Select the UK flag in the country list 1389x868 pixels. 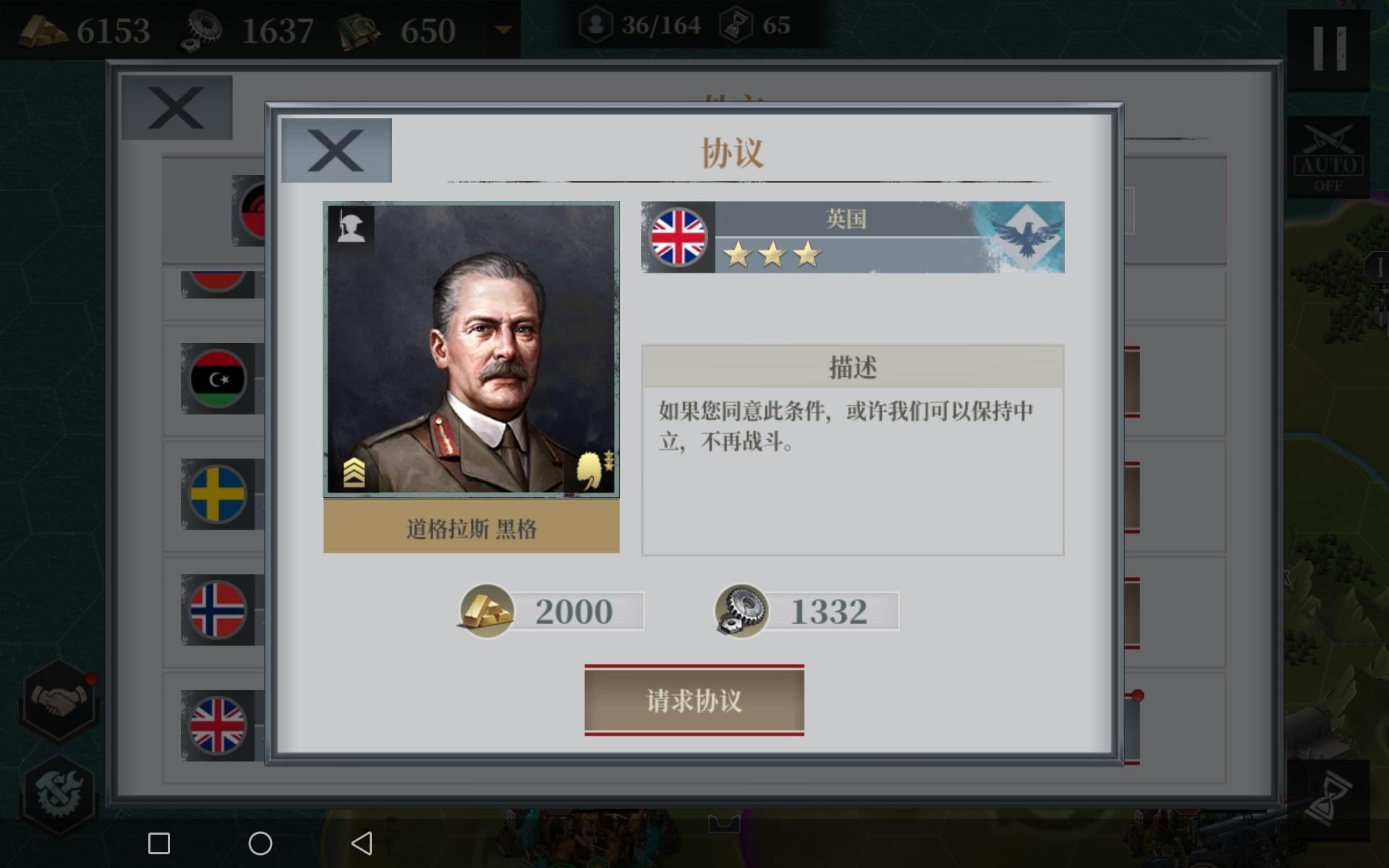218,726
